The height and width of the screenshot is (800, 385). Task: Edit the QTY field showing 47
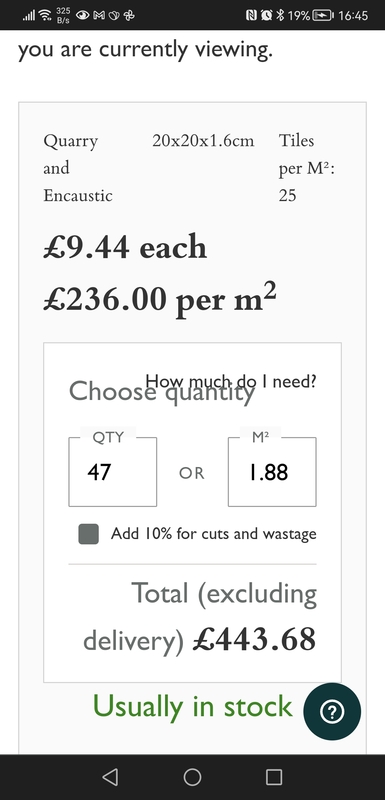point(113,472)
